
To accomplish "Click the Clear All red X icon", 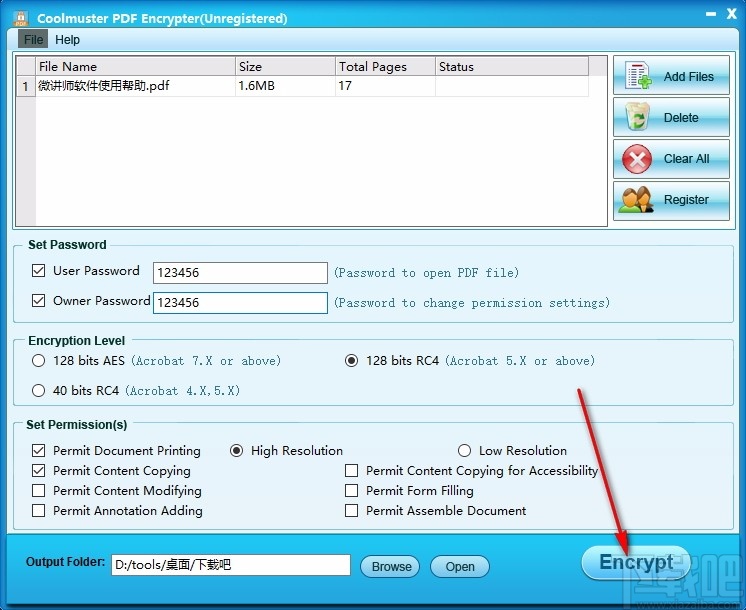I will point(637,159).
